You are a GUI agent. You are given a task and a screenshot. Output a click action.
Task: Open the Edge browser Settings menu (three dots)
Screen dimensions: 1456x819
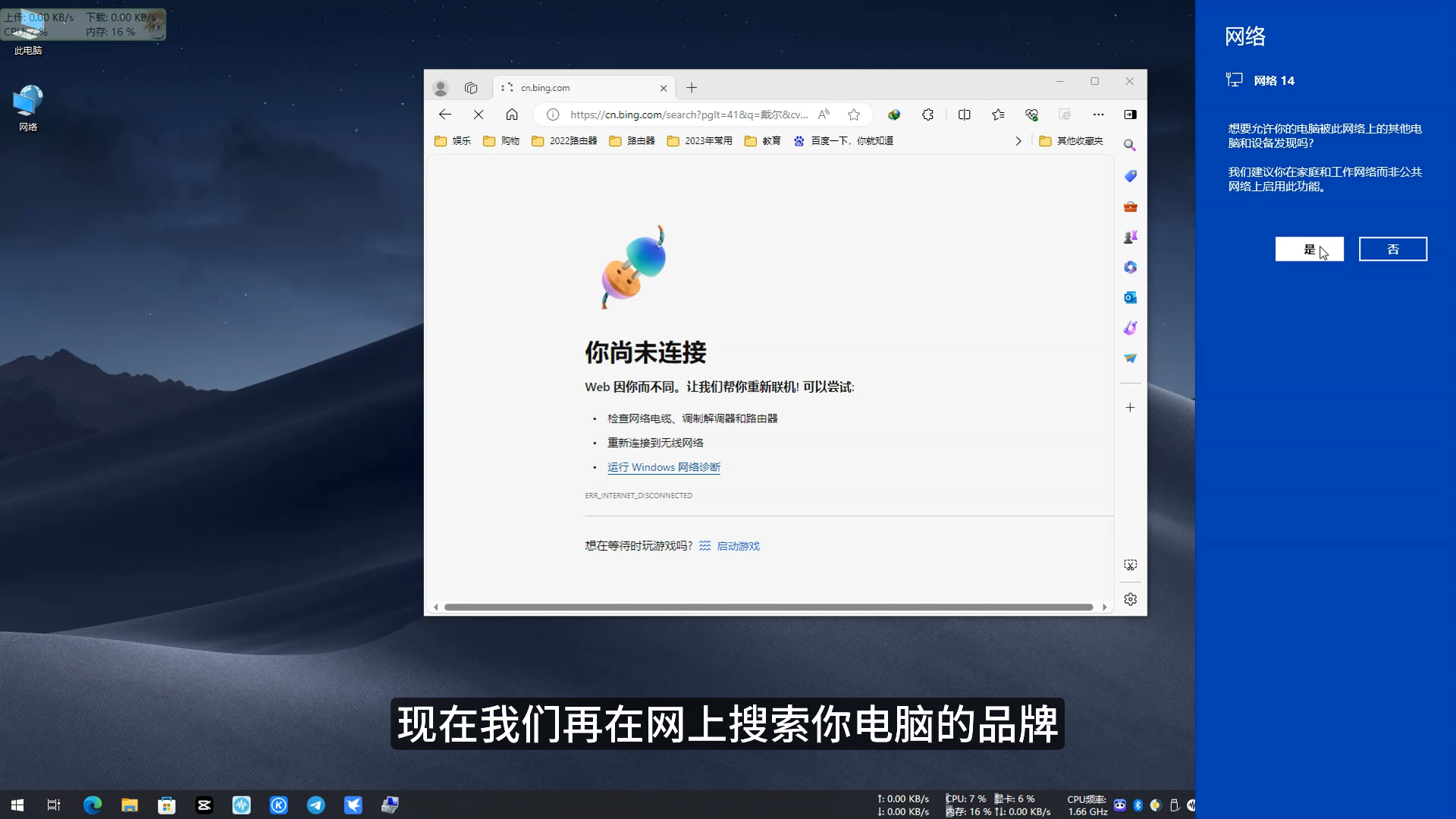coord(1099,115)
